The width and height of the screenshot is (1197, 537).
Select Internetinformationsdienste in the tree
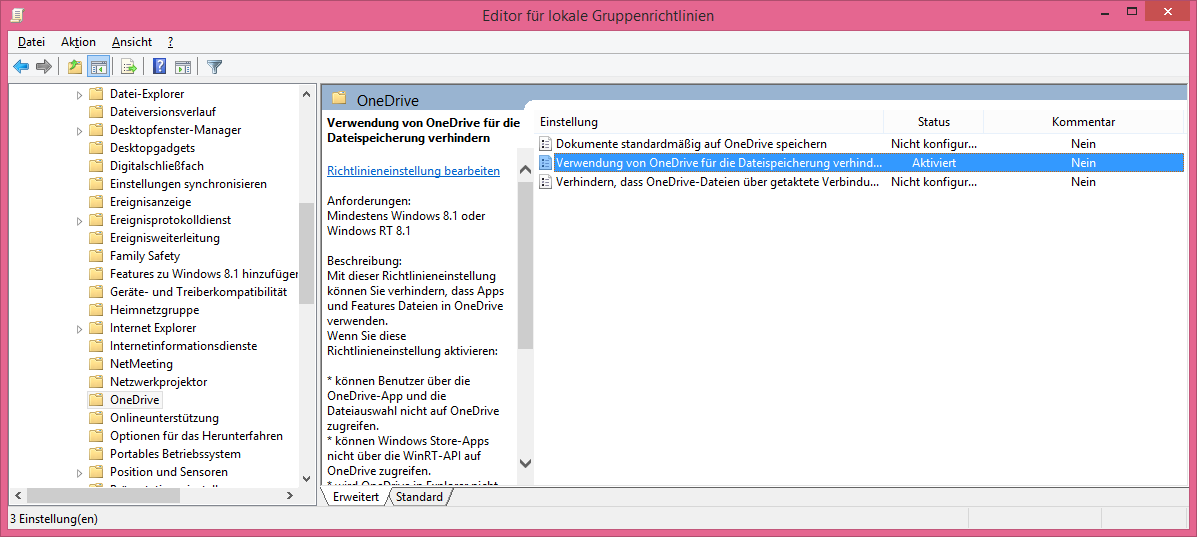point(183,346)
